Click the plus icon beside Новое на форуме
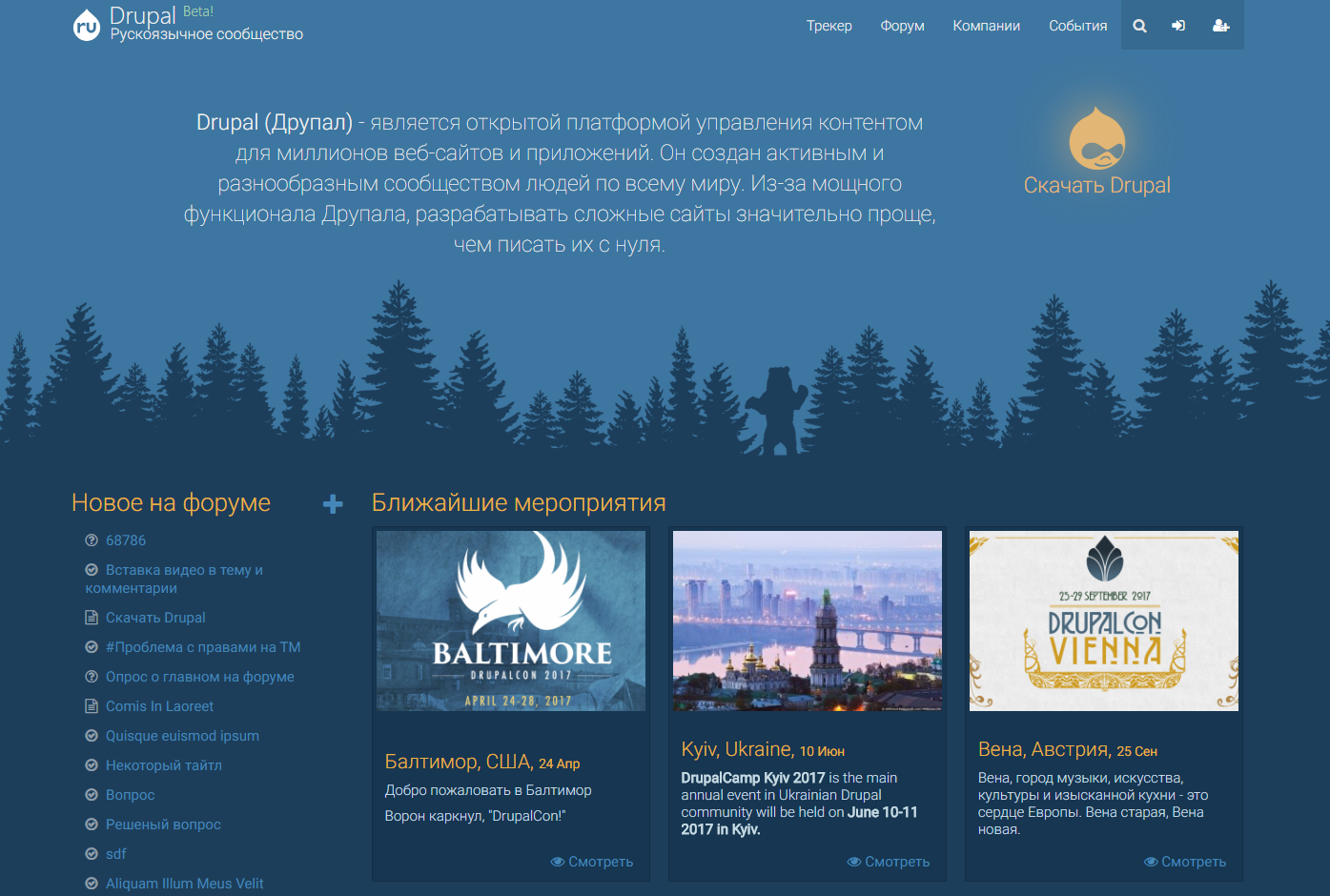 pos(333,504)
